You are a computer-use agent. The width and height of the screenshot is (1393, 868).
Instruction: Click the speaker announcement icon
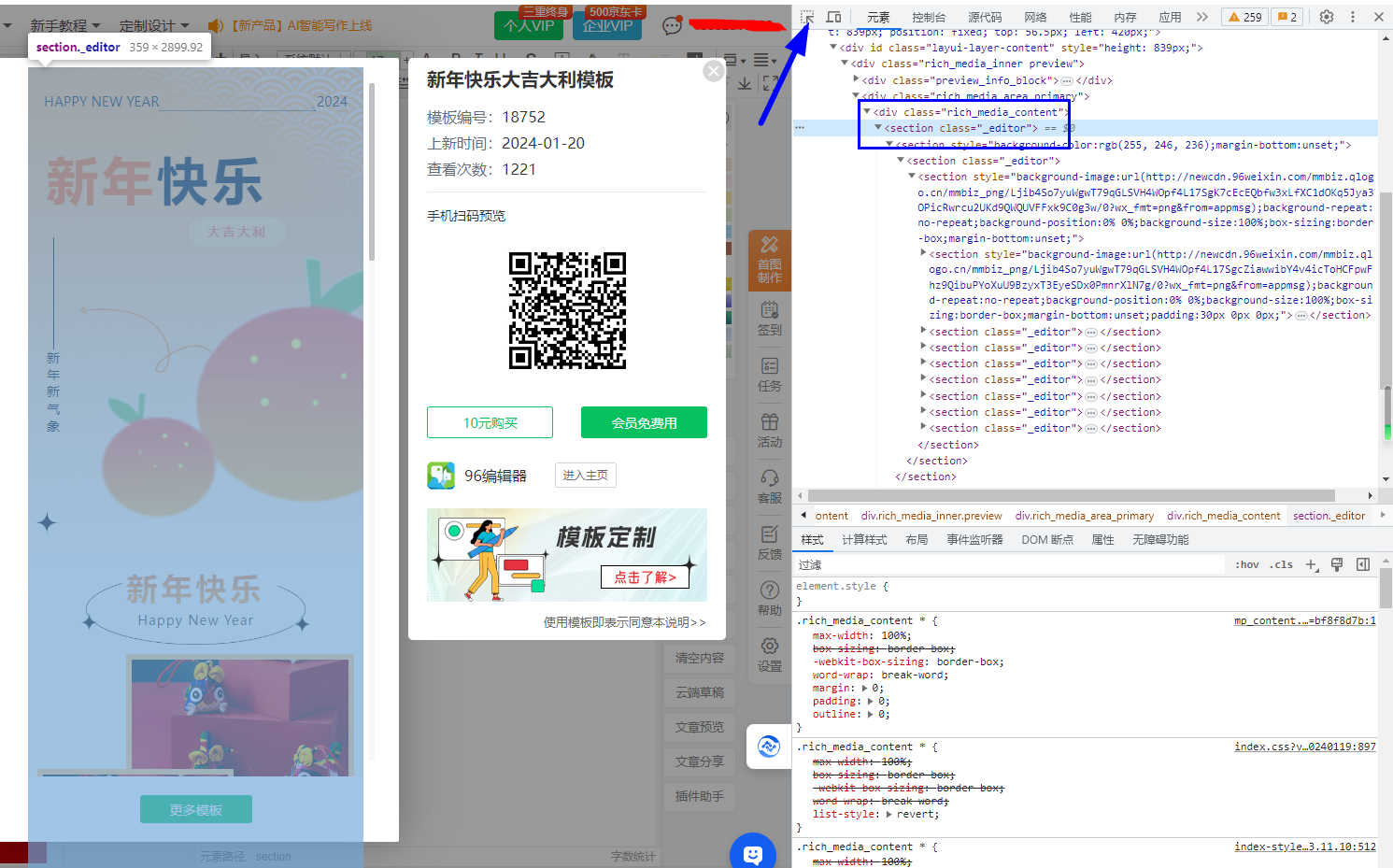(x=216, y=26)
